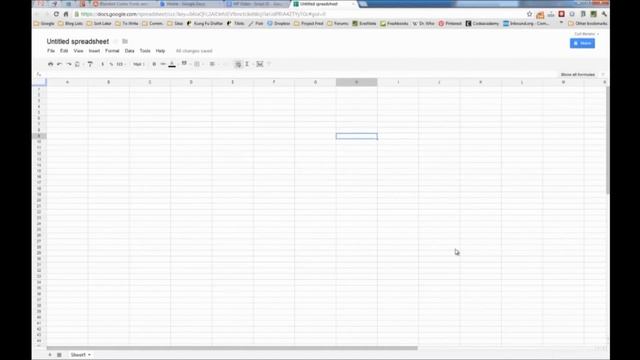640x360 pixels.
Task: Open the Other bookmarks folder
Action: (588, 24)
